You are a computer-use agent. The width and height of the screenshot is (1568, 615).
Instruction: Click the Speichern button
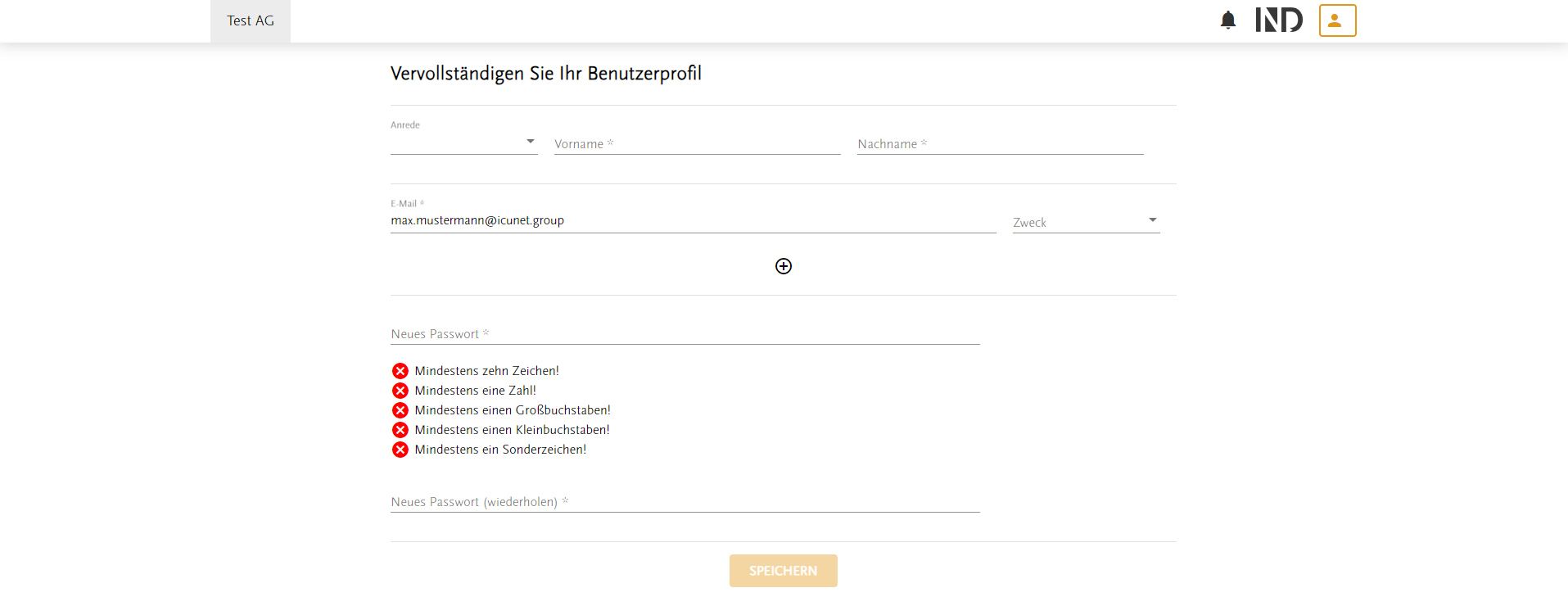784,571
